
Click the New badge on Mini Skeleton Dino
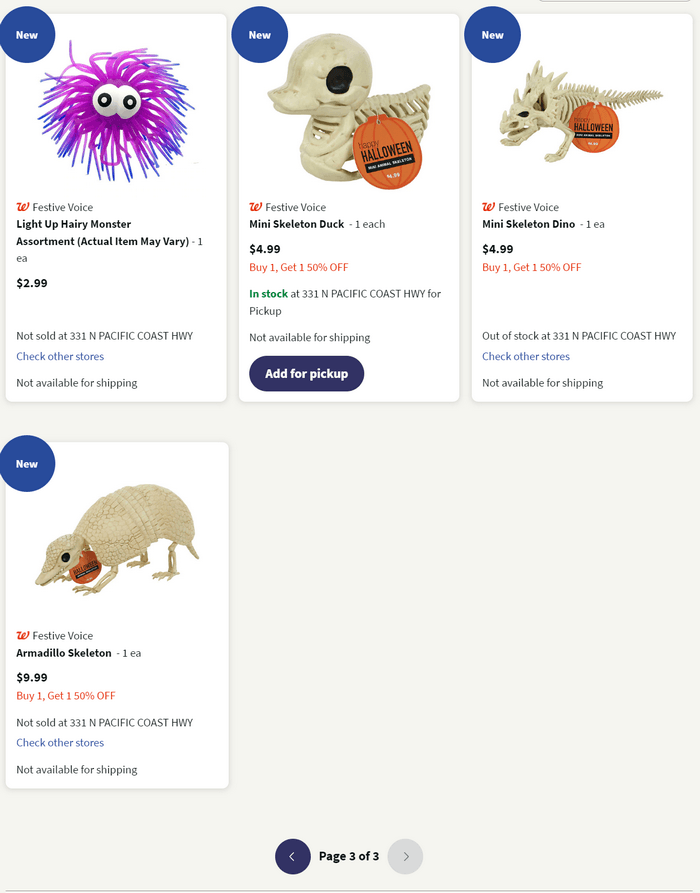[x=492, y=34]
